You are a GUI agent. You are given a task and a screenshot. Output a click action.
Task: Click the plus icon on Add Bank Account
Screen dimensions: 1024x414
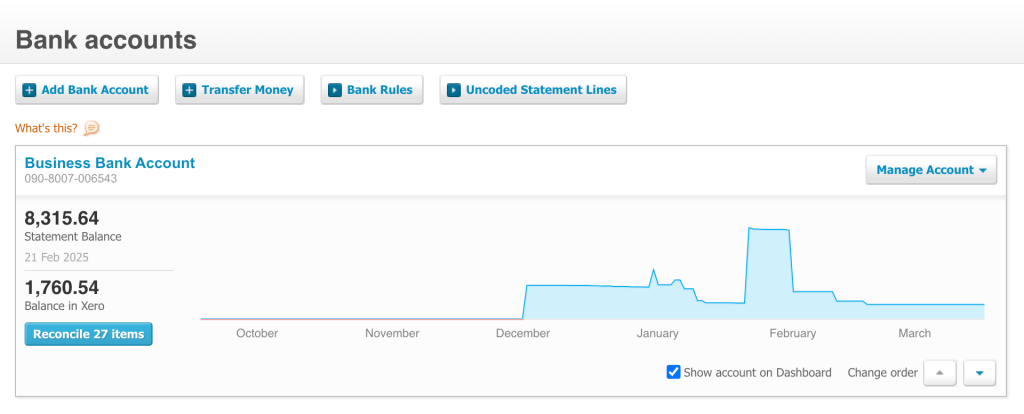[x=29, y=90]
